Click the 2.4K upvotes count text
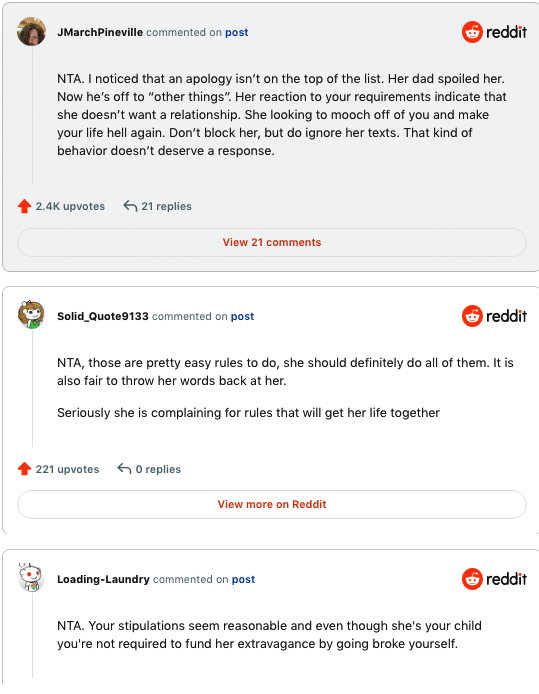 (x=70, y=206)
